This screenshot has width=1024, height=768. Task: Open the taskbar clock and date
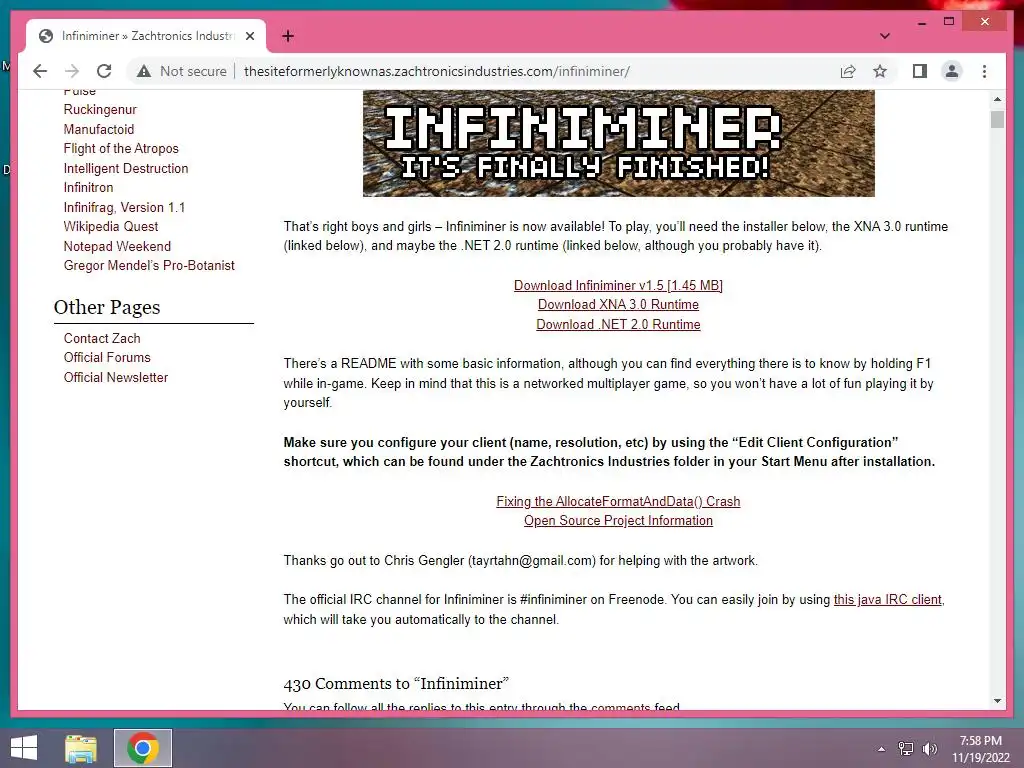point(980,749)
